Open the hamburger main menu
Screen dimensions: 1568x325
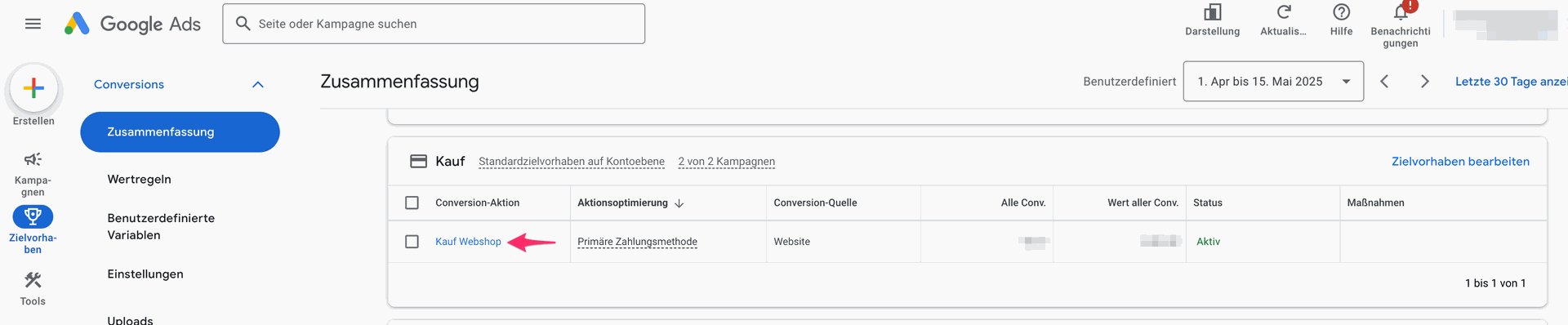[33, 24]
